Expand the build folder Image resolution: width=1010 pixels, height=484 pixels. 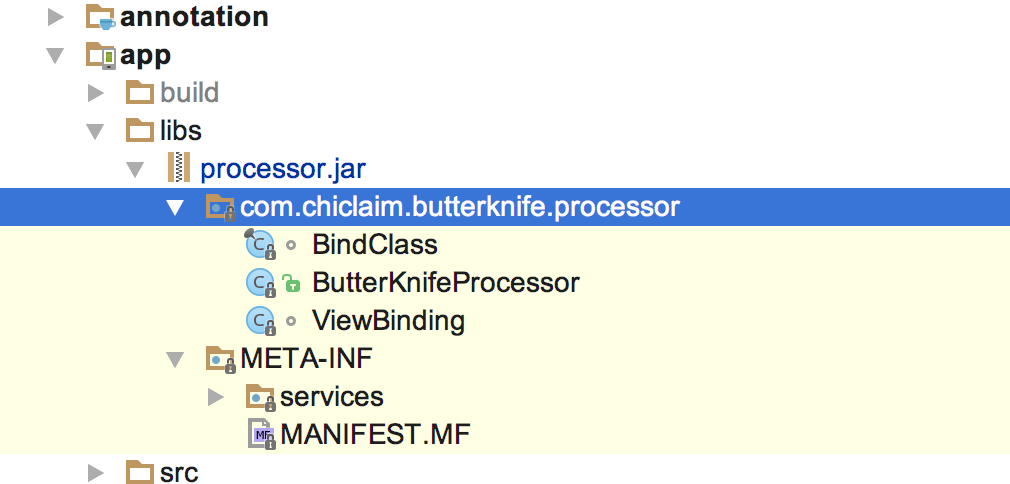[96, 93]
